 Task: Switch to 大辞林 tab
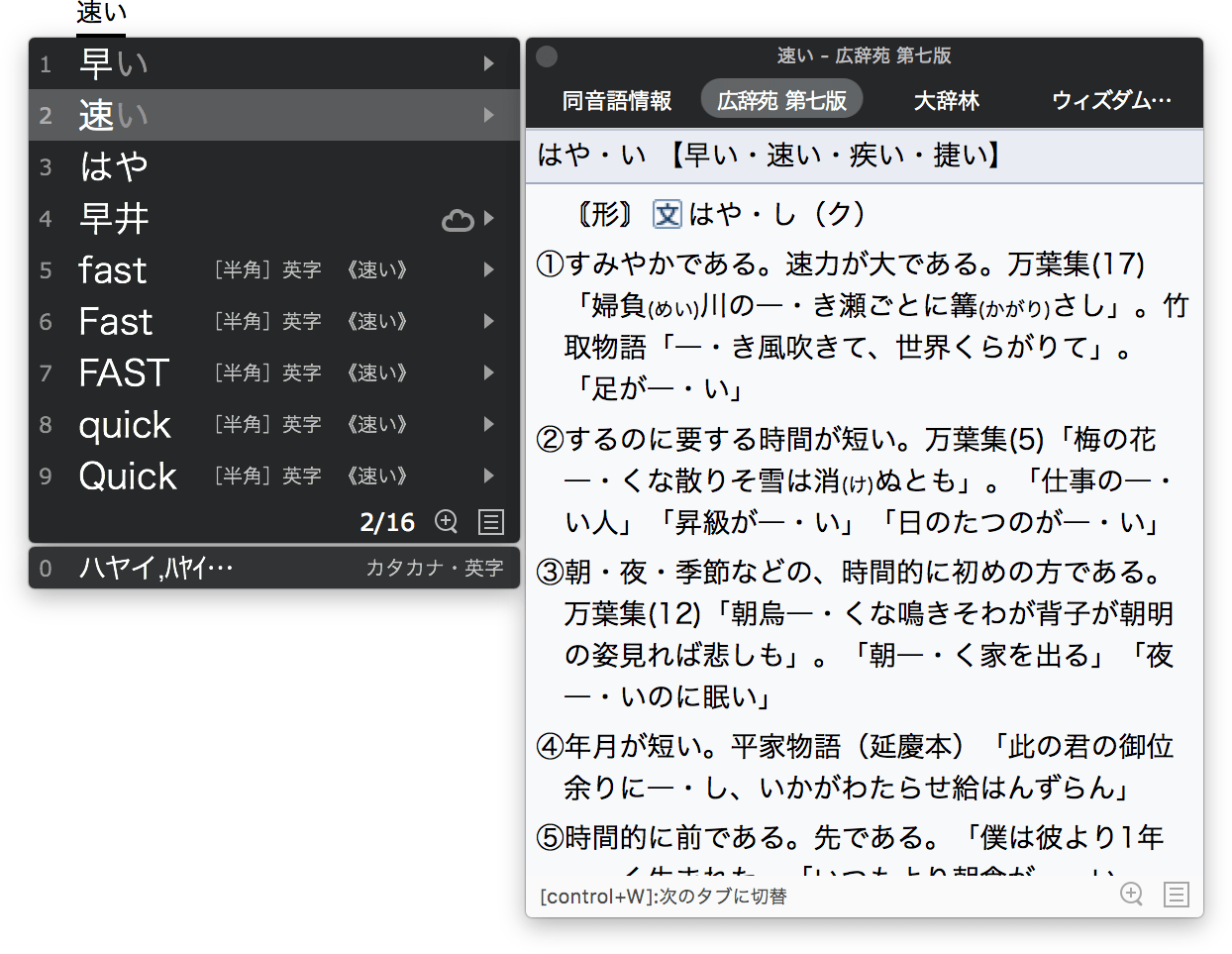tap(947, 100)
